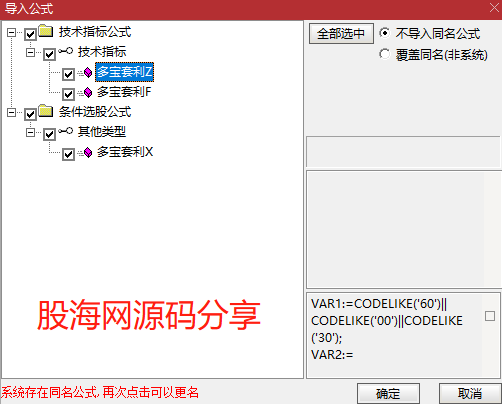
Task: Click the magenta diamond icon beside 多宝套利X
Action: click(x=88, y=152)
